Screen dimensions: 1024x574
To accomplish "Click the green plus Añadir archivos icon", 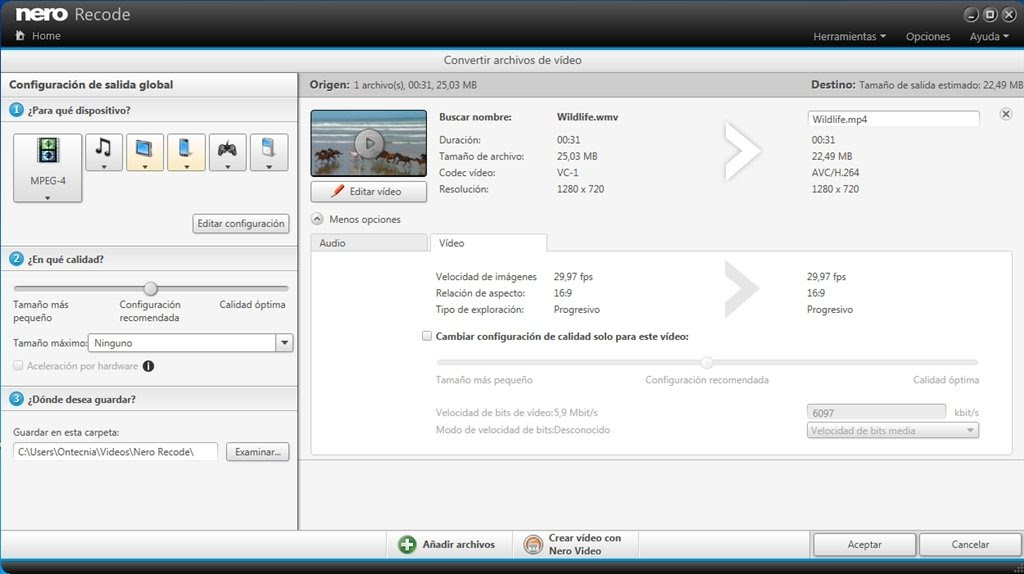I will [x=407, y=545].
